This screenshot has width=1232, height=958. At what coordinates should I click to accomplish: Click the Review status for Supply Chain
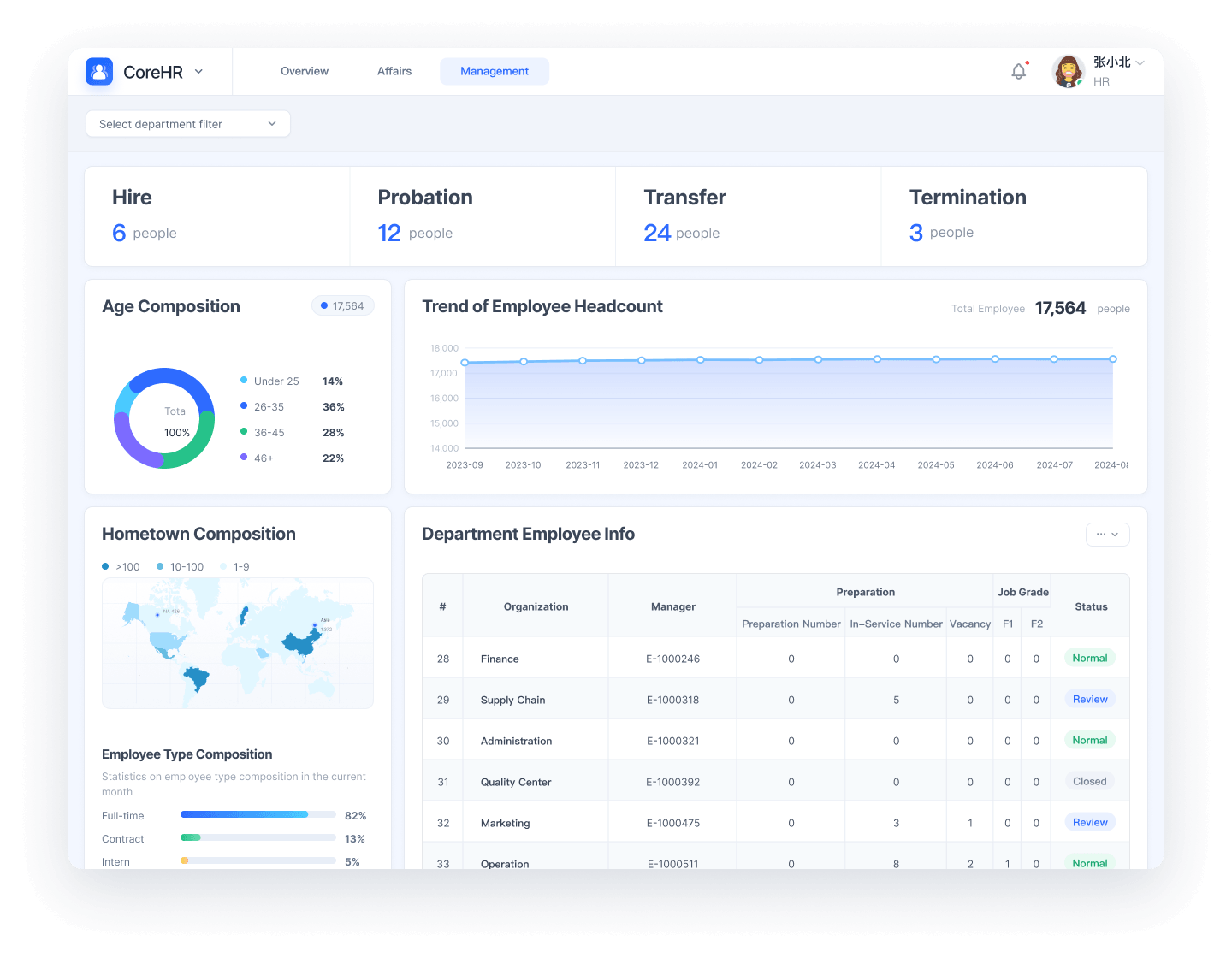[1090, 699]
